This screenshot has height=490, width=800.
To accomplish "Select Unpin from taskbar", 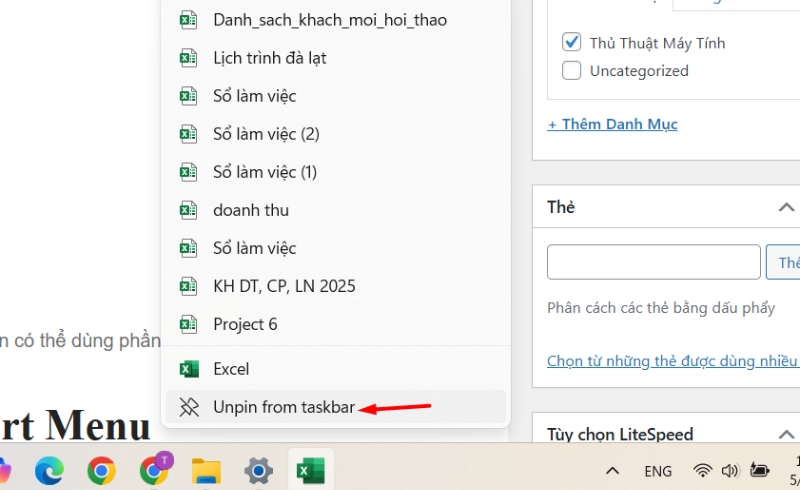I will (284, 407).
